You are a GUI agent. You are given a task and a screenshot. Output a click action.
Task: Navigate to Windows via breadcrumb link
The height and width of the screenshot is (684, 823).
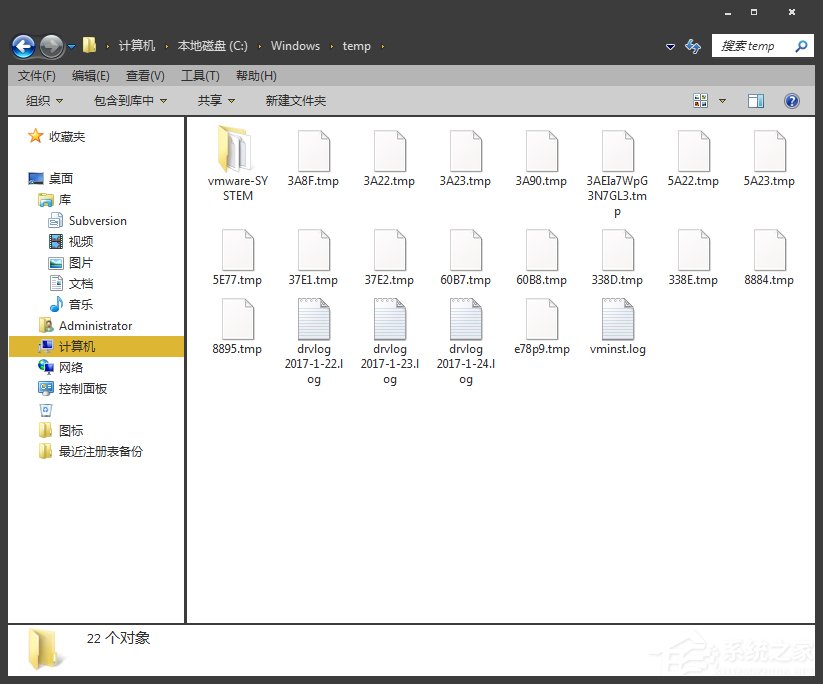(295, 46)
